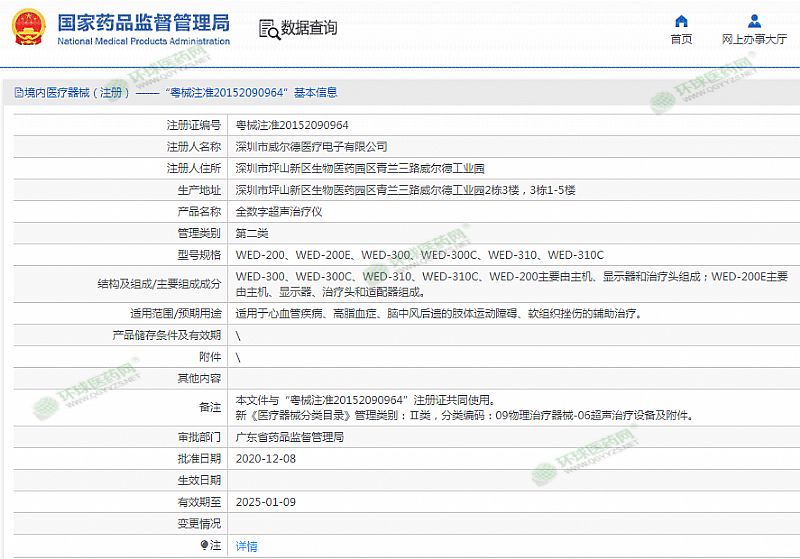Click the small document icon before 境内医疗器械

tap(18, 93)
